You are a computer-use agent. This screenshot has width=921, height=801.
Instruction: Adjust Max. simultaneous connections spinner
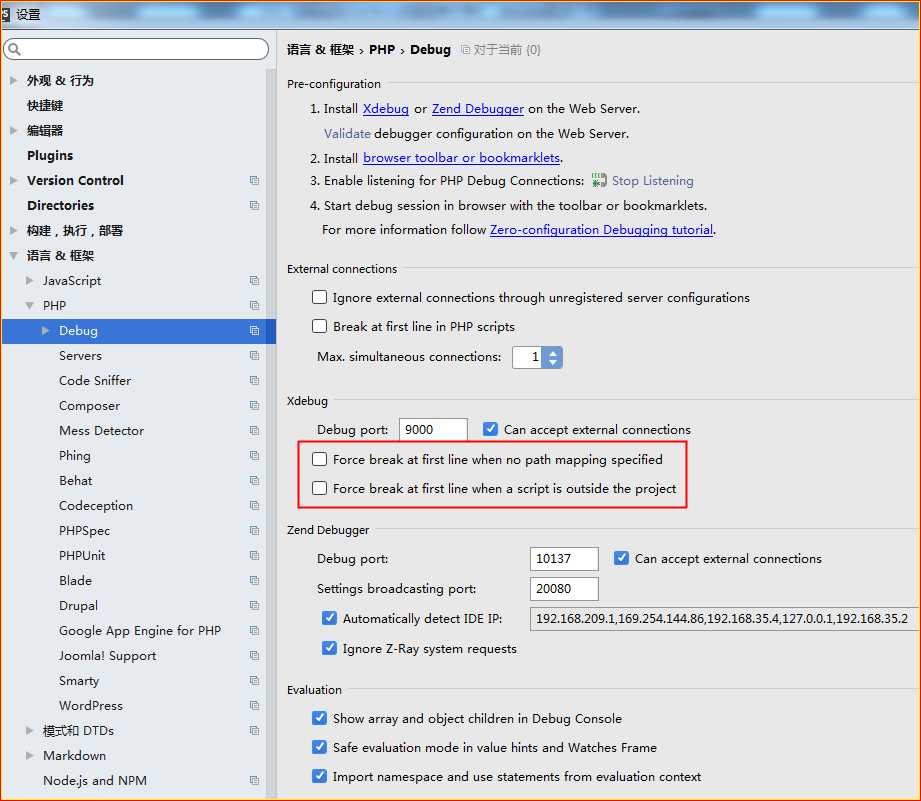552,357
